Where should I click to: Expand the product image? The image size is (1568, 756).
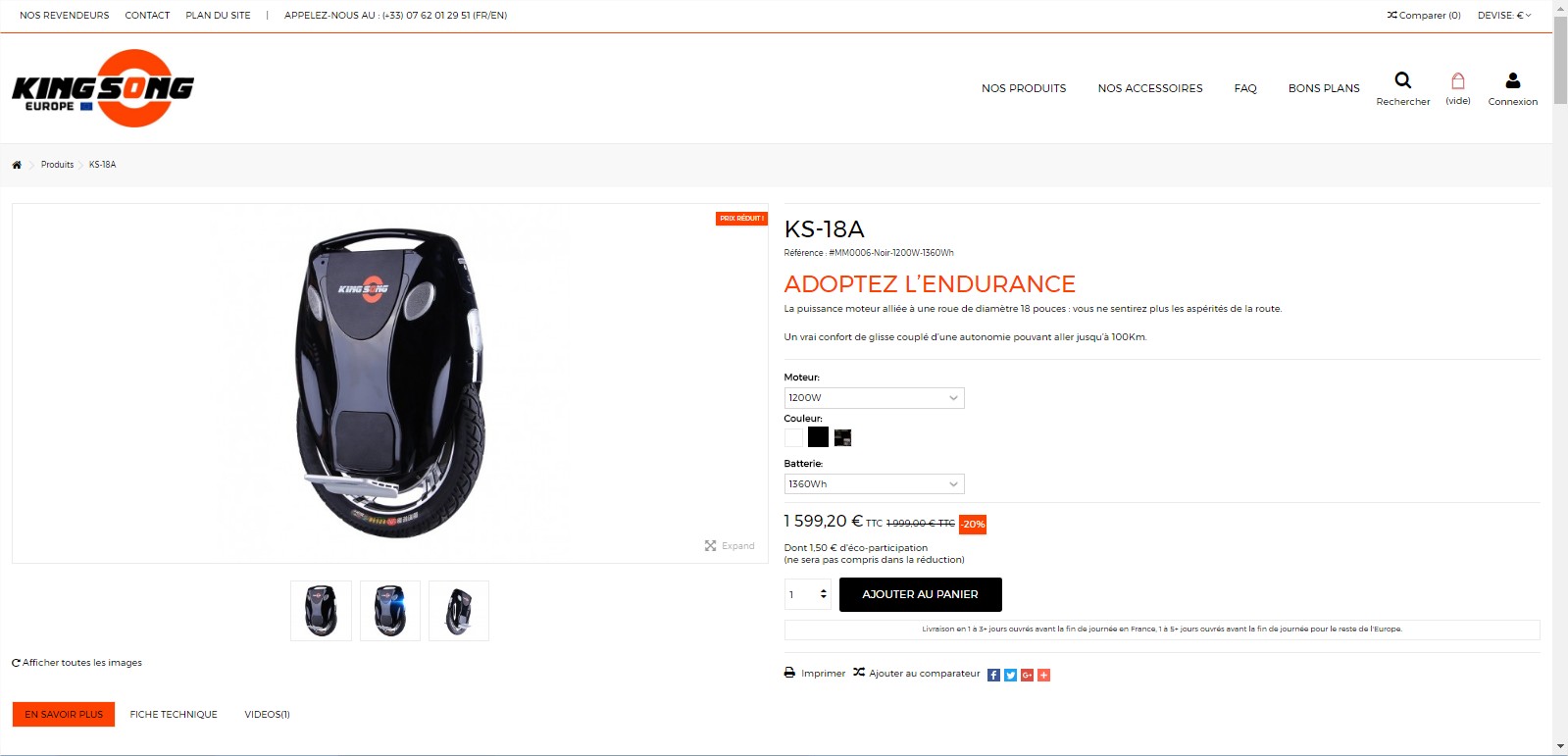coord(730,546)
